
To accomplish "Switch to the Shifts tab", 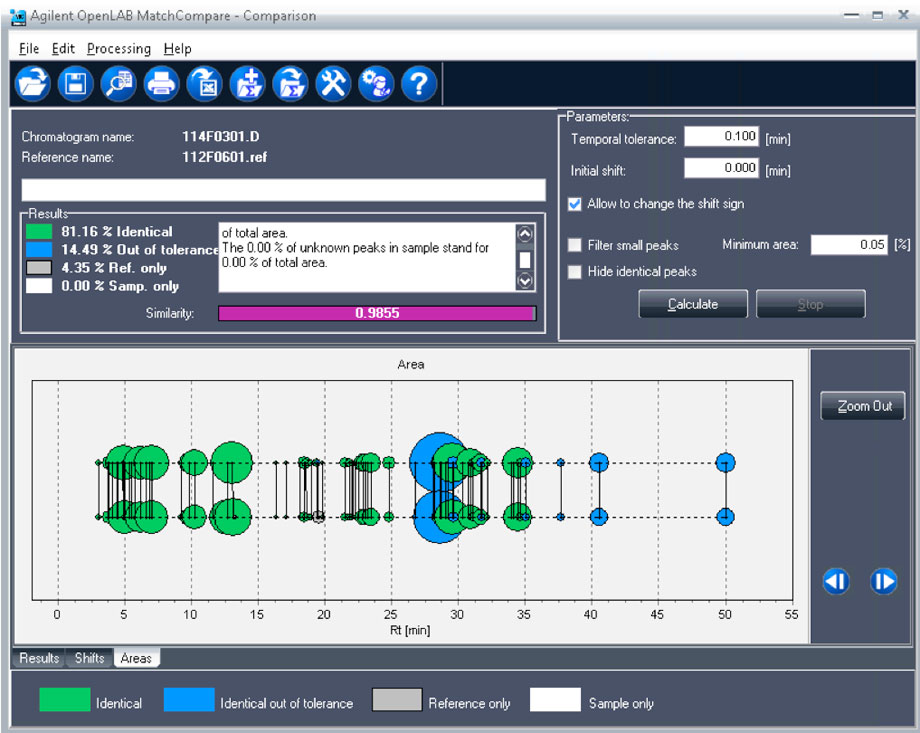I will click(x=89, y=658).
